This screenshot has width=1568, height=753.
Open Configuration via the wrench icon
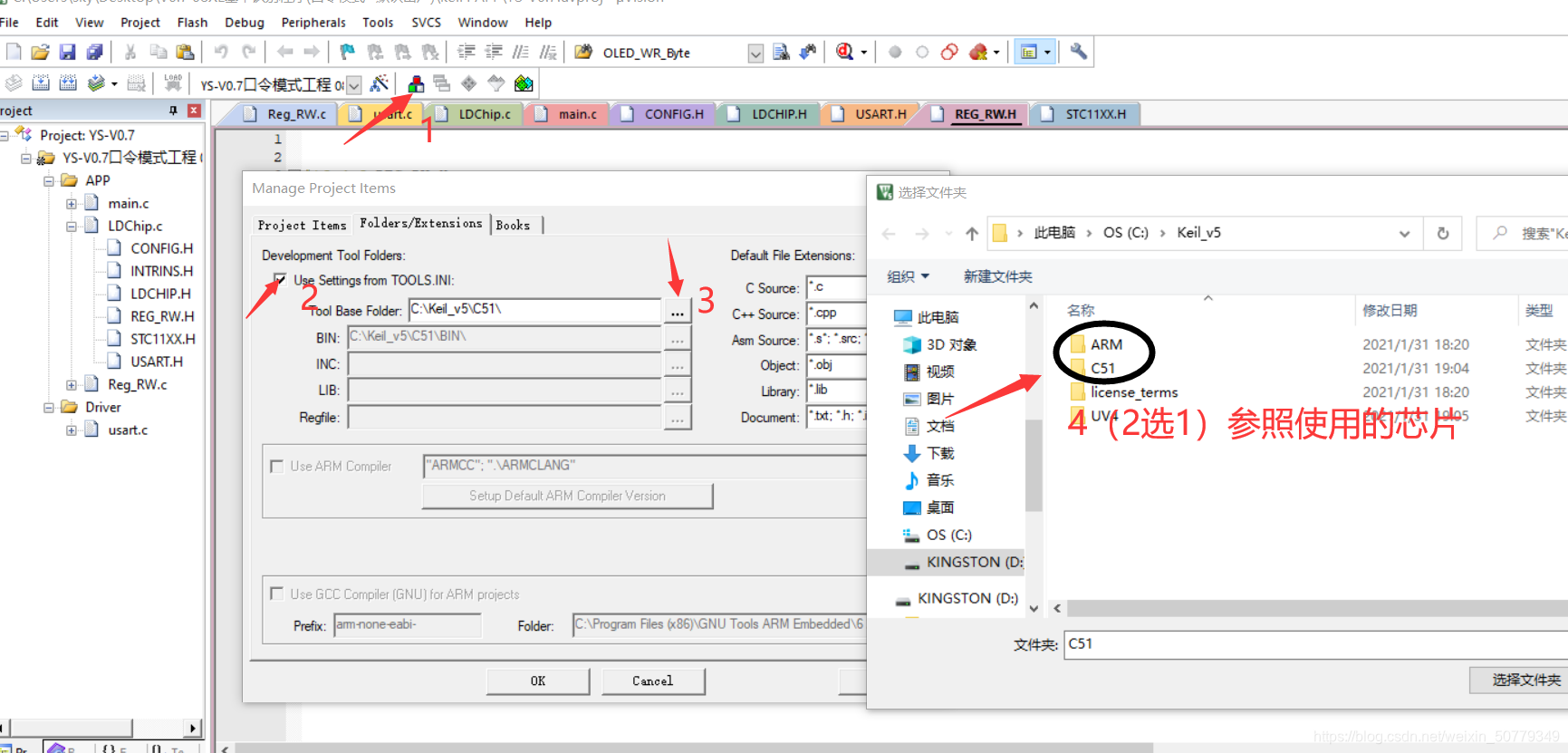(1078, 52)
